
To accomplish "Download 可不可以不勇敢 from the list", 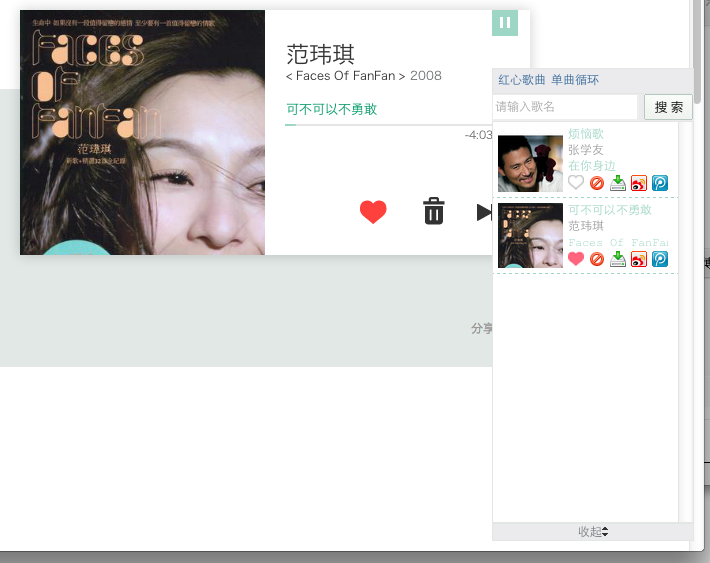I will pos(618,259).
